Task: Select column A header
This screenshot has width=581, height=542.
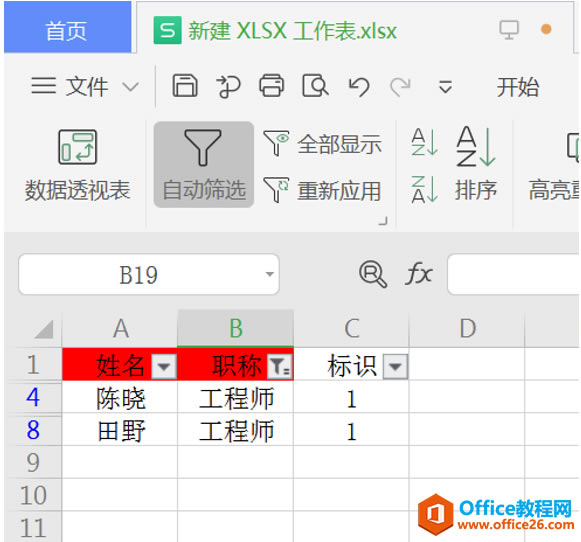Action: point(120,328)
